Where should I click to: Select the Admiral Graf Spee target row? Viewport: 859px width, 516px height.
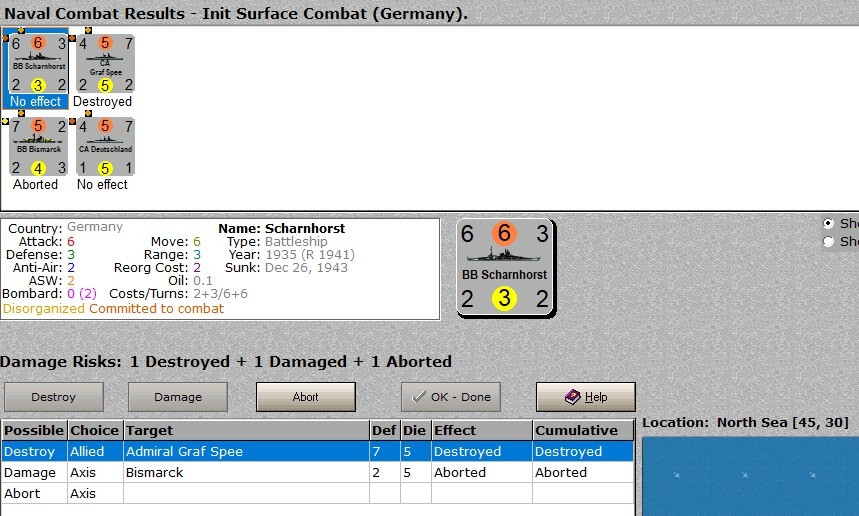point(318,451)
